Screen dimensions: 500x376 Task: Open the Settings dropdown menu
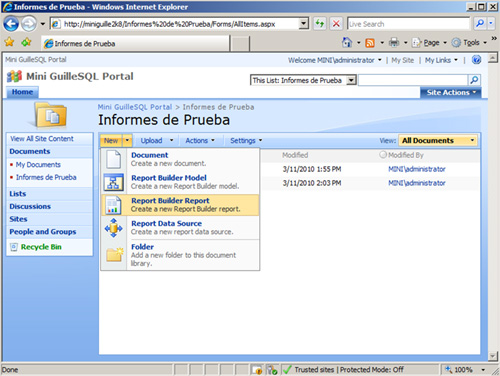[x=246, y=141]
